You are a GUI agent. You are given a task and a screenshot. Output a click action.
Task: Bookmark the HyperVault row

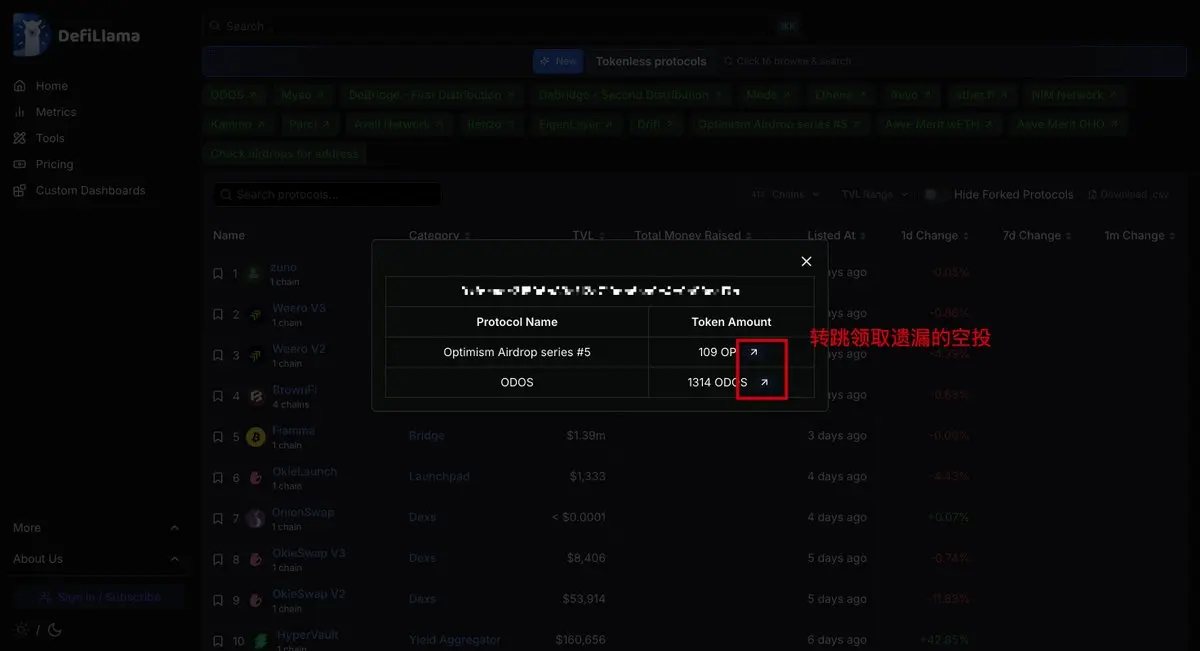pos(218,641)
